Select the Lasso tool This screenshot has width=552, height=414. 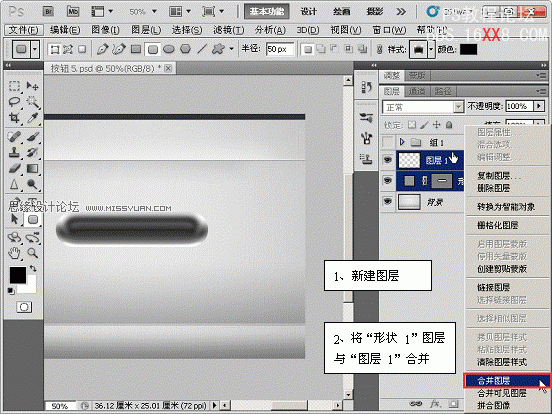pos(14,102)
